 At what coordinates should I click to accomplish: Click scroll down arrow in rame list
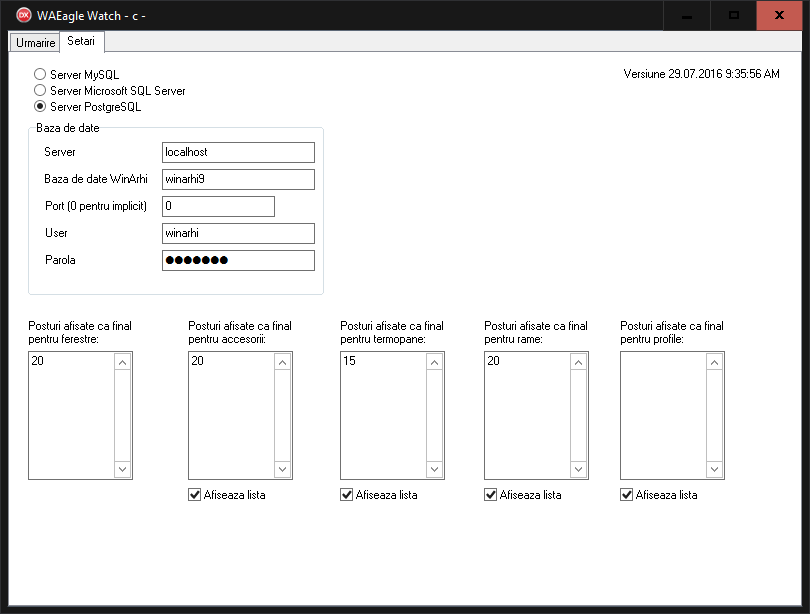[x=579, y=469]
